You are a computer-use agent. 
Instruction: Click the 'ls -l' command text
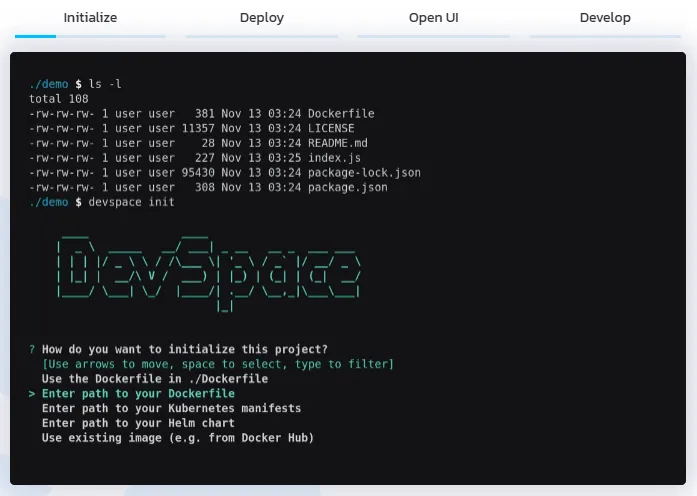(x=105, y=84)
